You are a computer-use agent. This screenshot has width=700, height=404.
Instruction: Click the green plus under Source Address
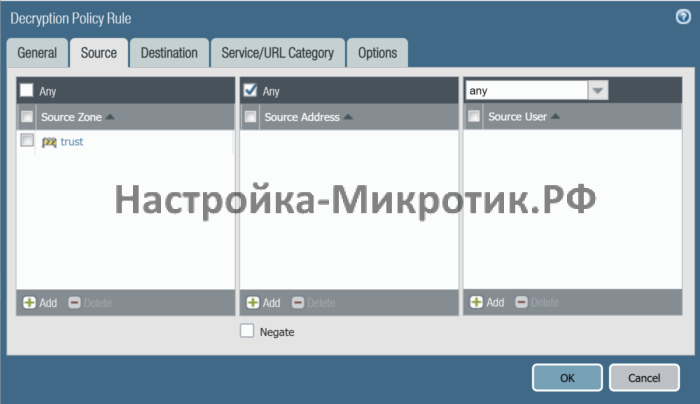(x=253, y=303)
